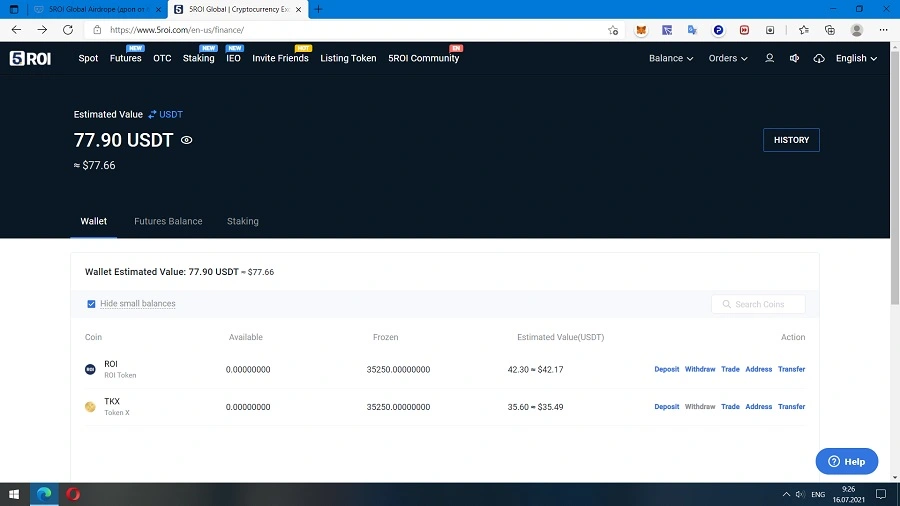Image resolution: width=900 pixels, height=506 pixels.
Task: Open Opera from the taskbar
Action: (x=73, y=494)
